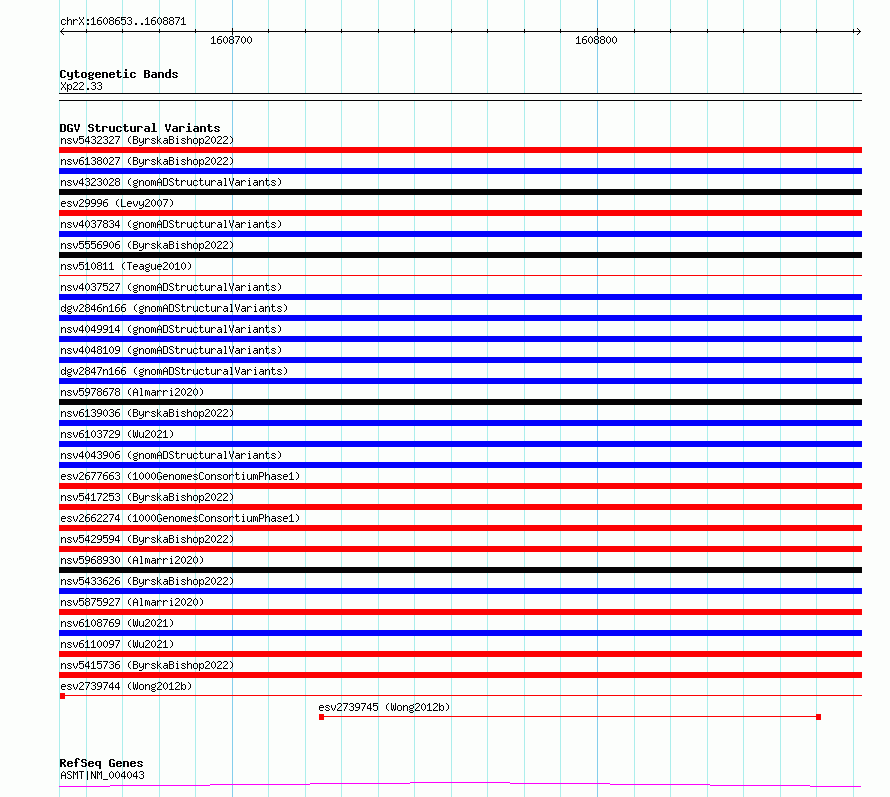Click the DGV Structural Variants track title

click(140, 128)
